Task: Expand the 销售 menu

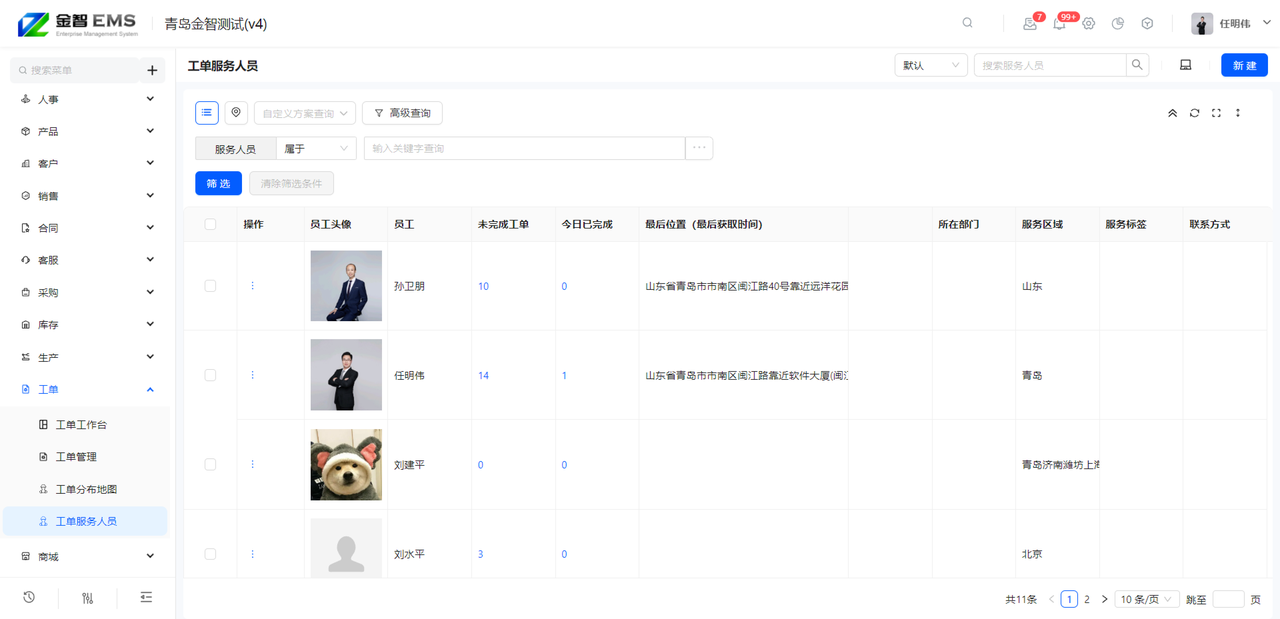Action: pyautogui.click(x=88, y=196)
